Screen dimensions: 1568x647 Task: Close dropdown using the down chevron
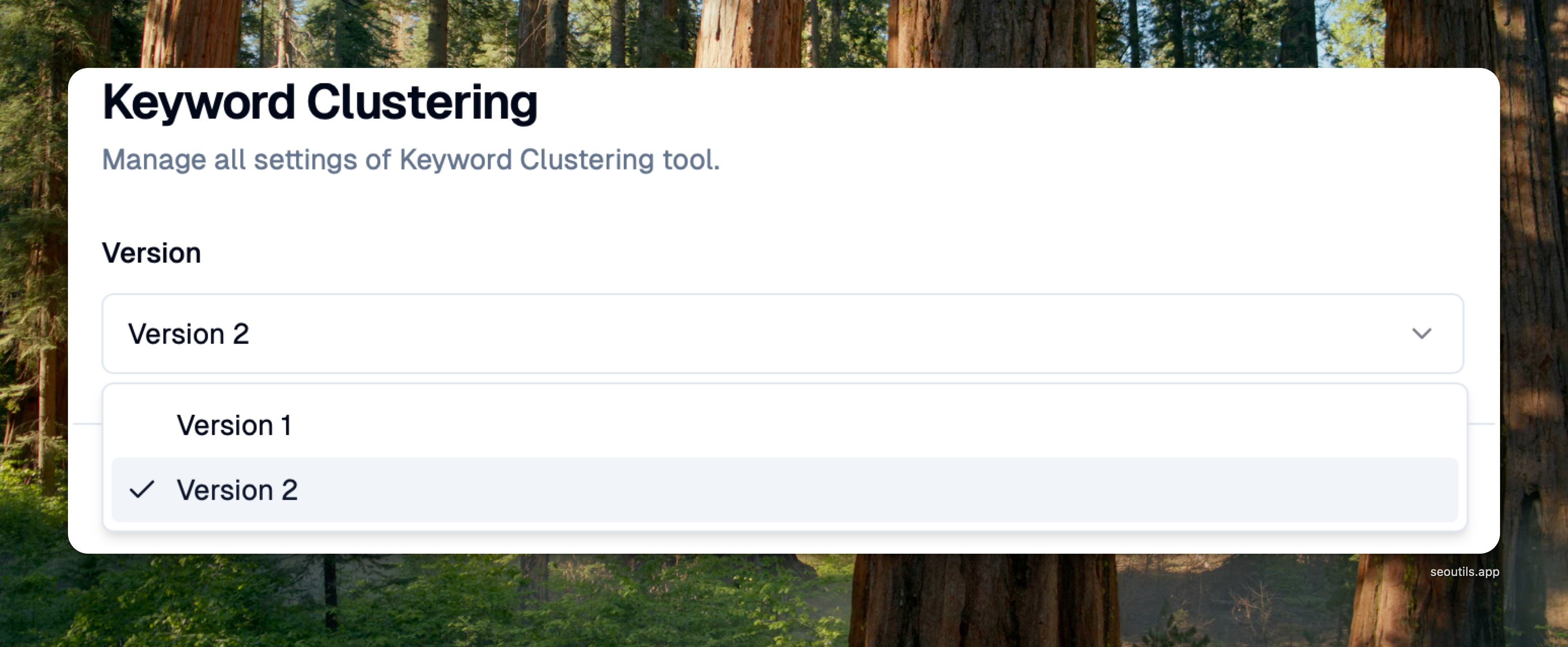click(1421, 334)
